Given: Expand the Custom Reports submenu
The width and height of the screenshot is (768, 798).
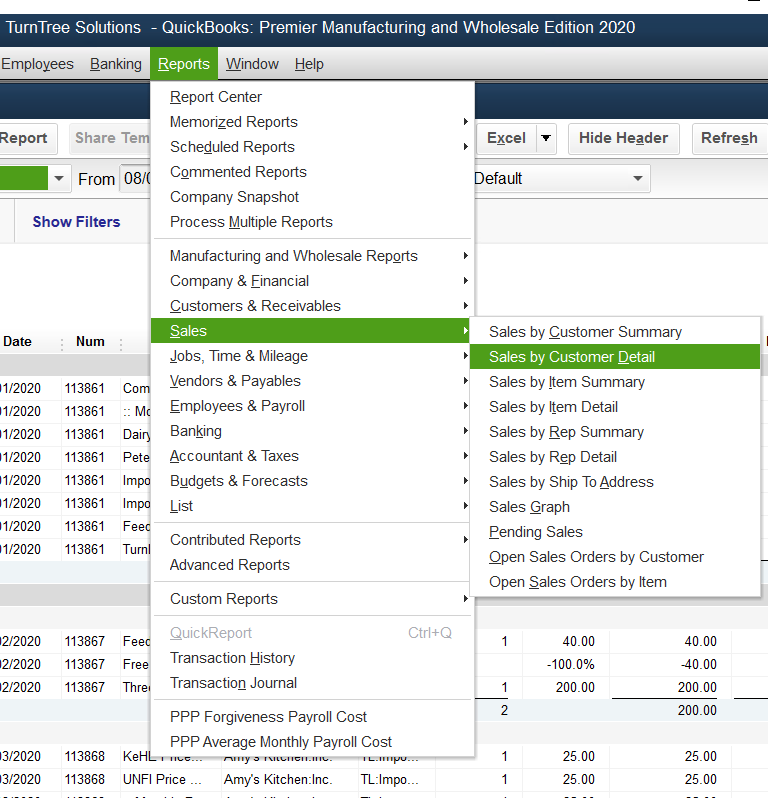Looking at the screenshot, I should (x=224, y=599).
